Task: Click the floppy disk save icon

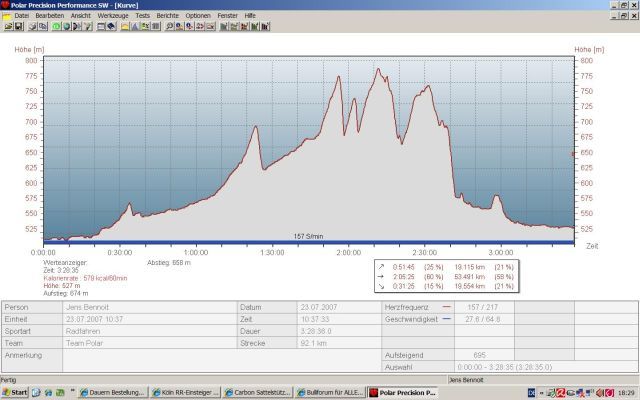Action: [x=19, y=27]
